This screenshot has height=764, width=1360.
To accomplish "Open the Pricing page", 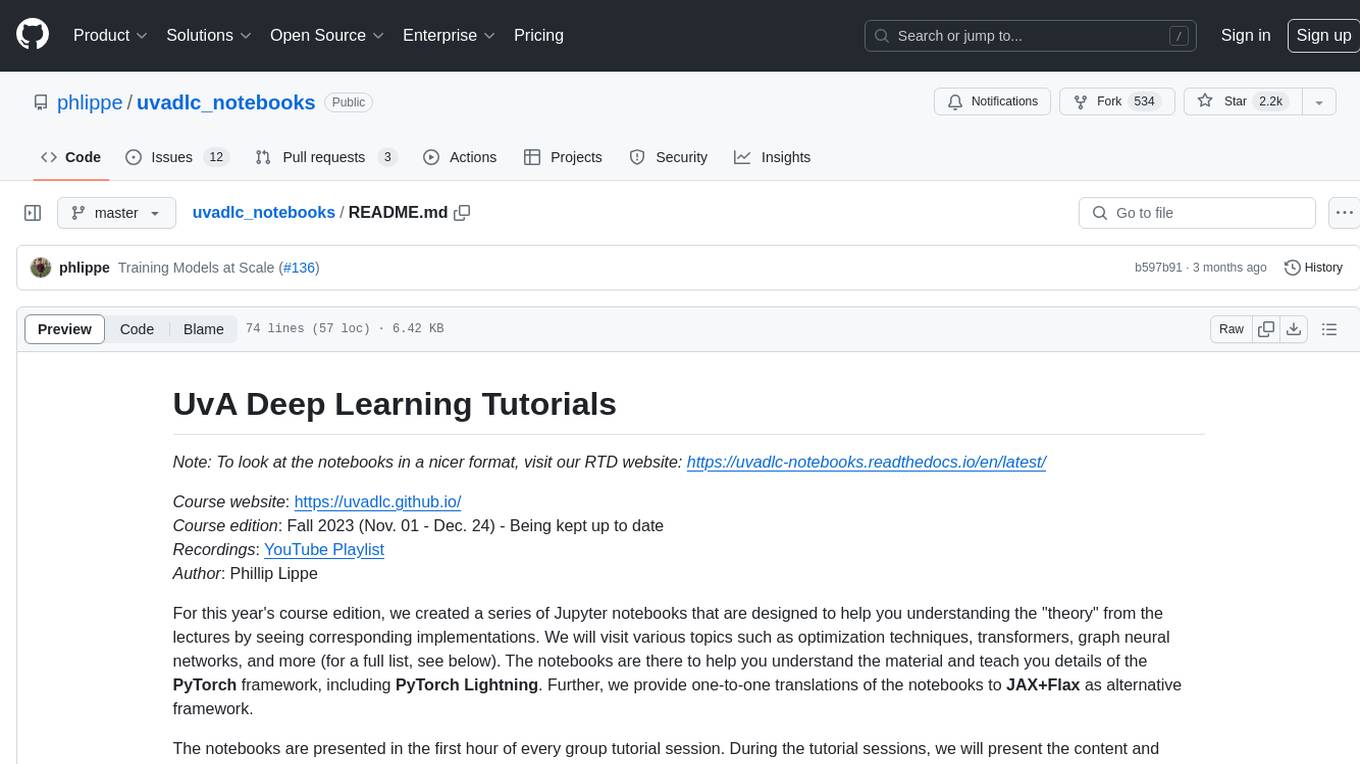I will [539, 35].
